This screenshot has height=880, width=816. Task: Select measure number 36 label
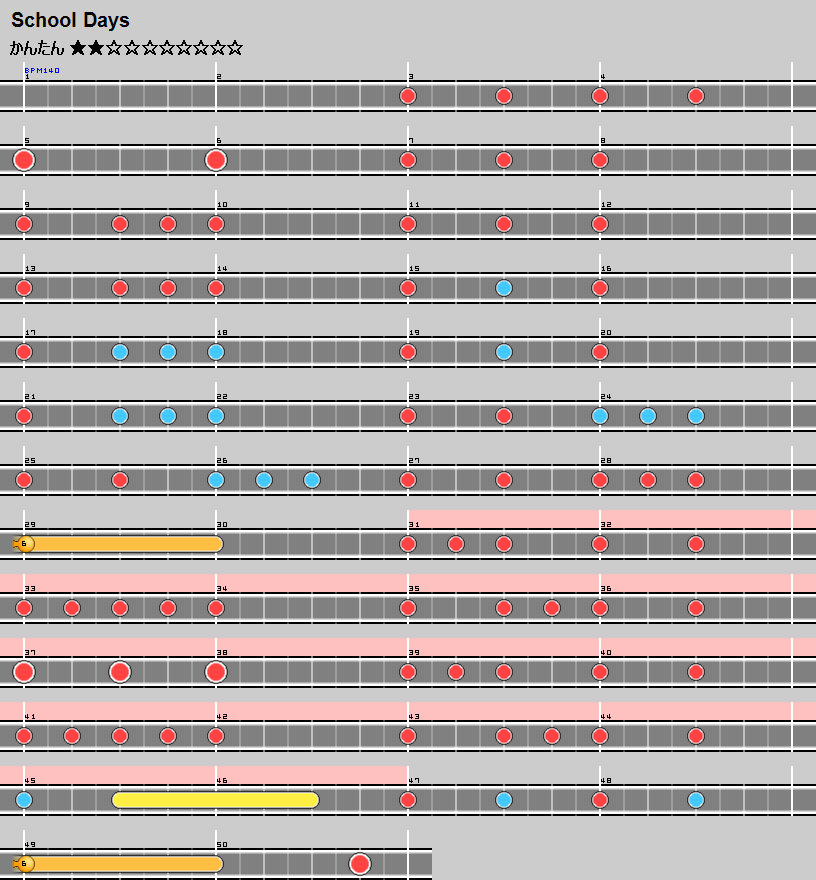[606, 589]
